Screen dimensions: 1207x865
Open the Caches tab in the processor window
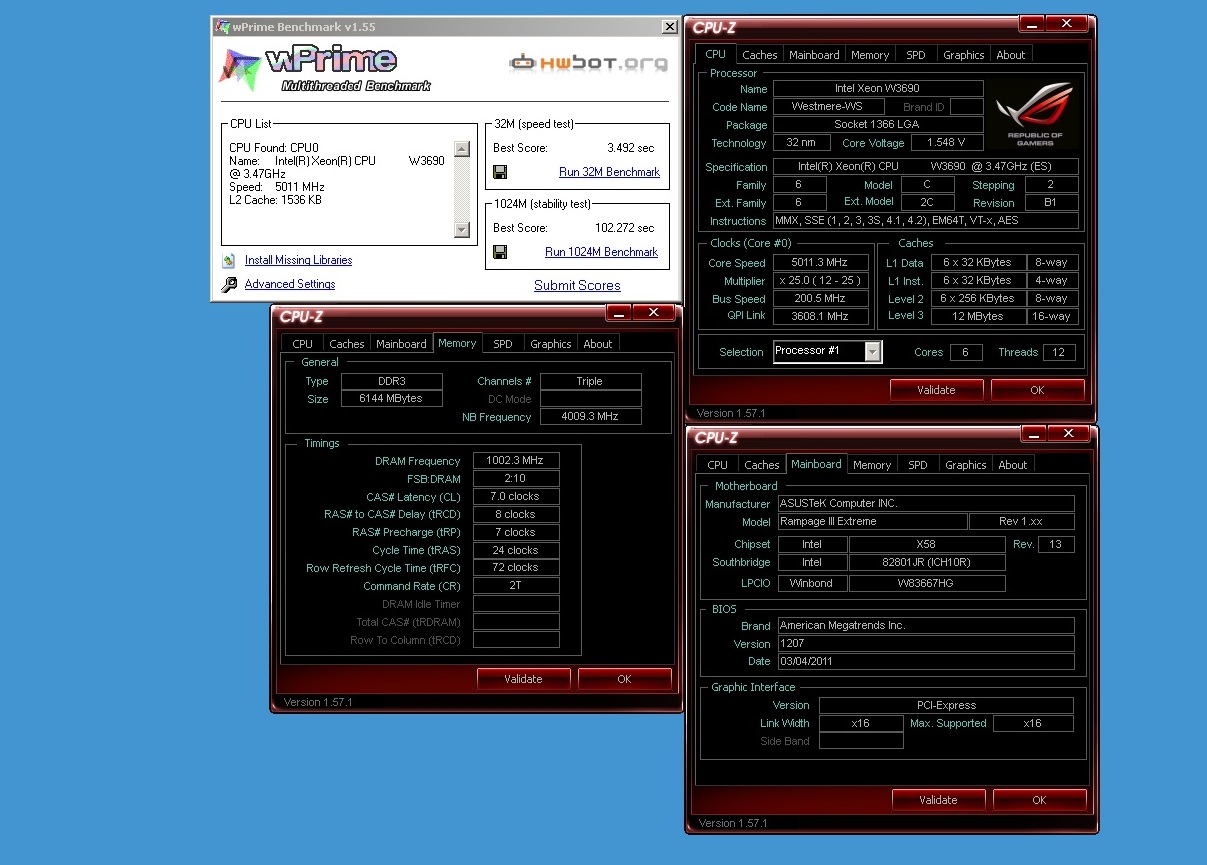pos(760,55)
